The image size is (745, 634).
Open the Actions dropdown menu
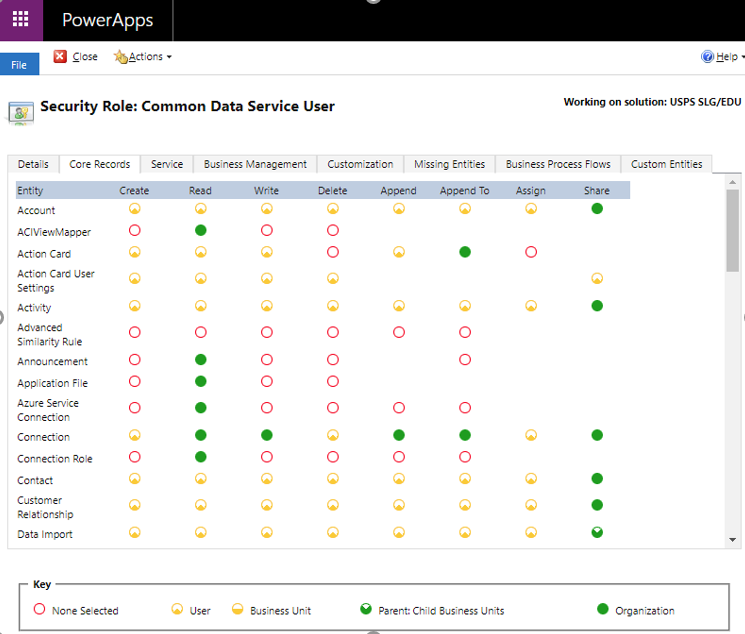coord(144,57)
